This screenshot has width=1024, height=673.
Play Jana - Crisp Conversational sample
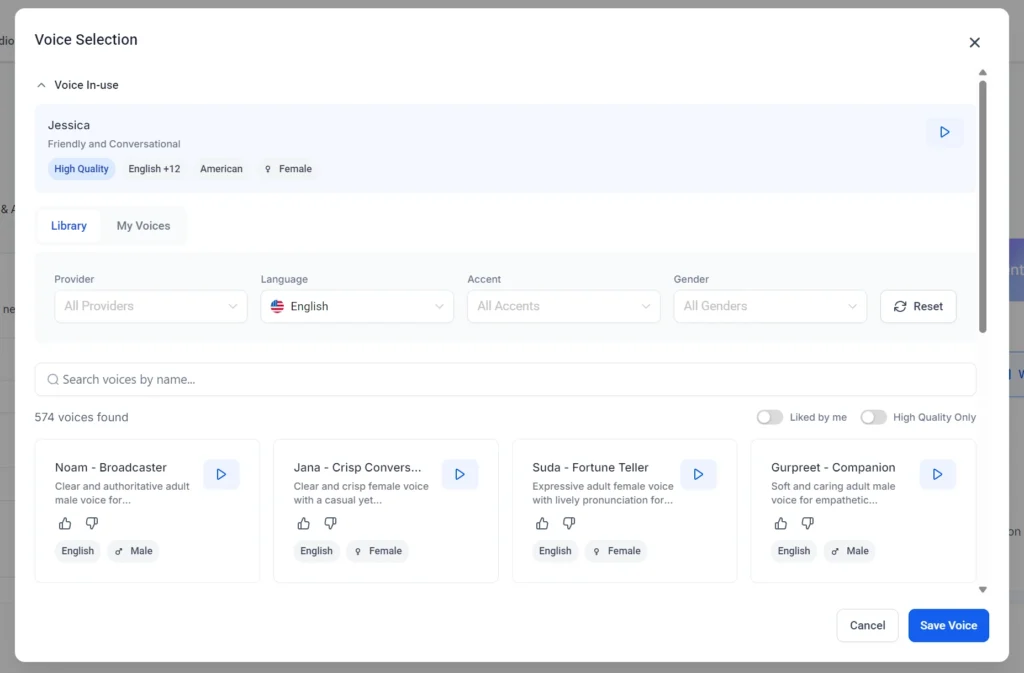(x=460, y=475)
